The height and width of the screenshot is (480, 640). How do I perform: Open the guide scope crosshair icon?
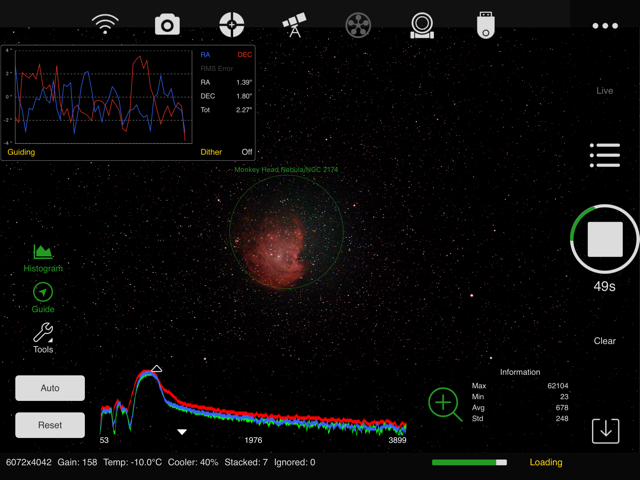point(231,24)
